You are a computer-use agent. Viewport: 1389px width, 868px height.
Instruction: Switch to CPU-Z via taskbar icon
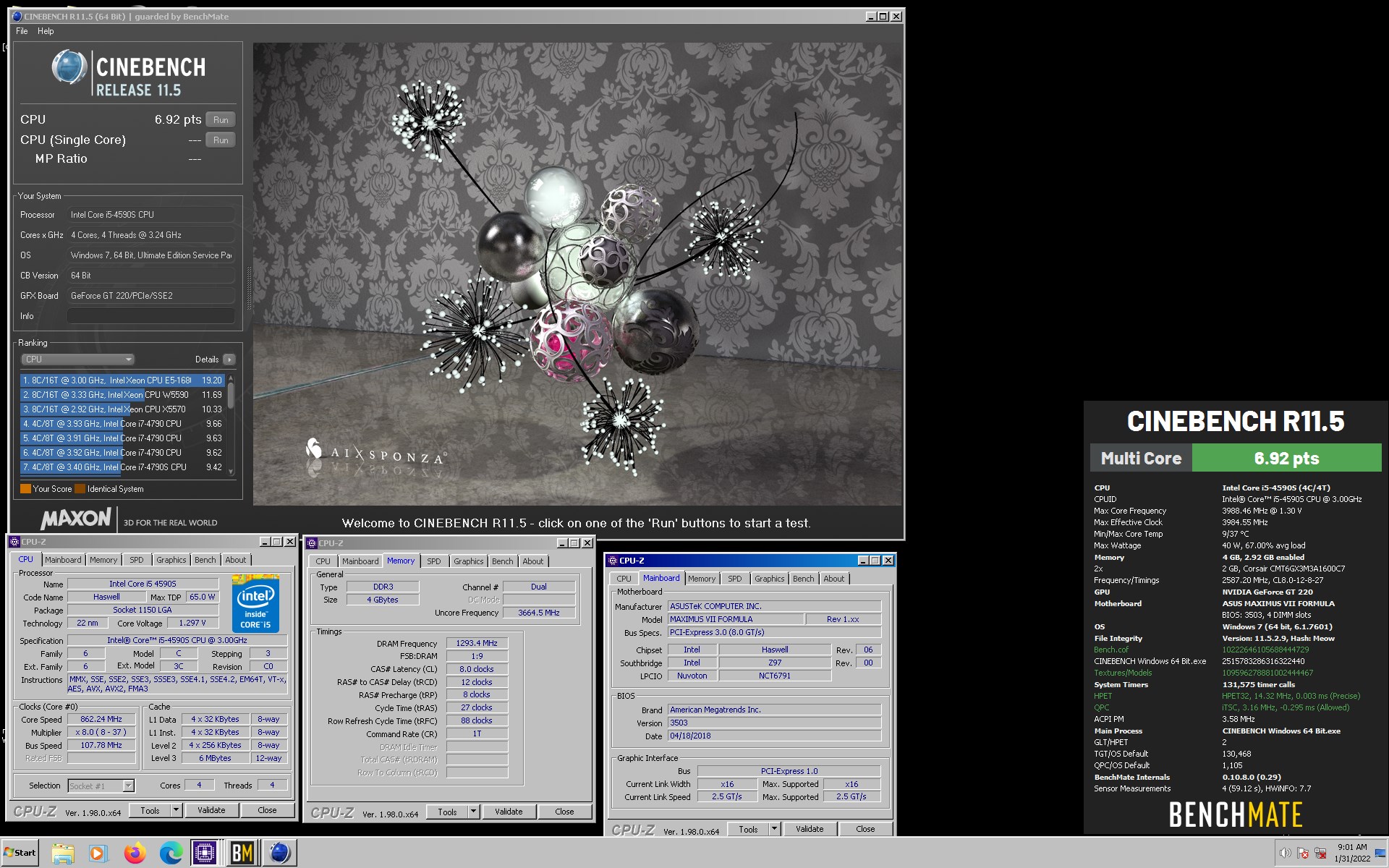205,854
